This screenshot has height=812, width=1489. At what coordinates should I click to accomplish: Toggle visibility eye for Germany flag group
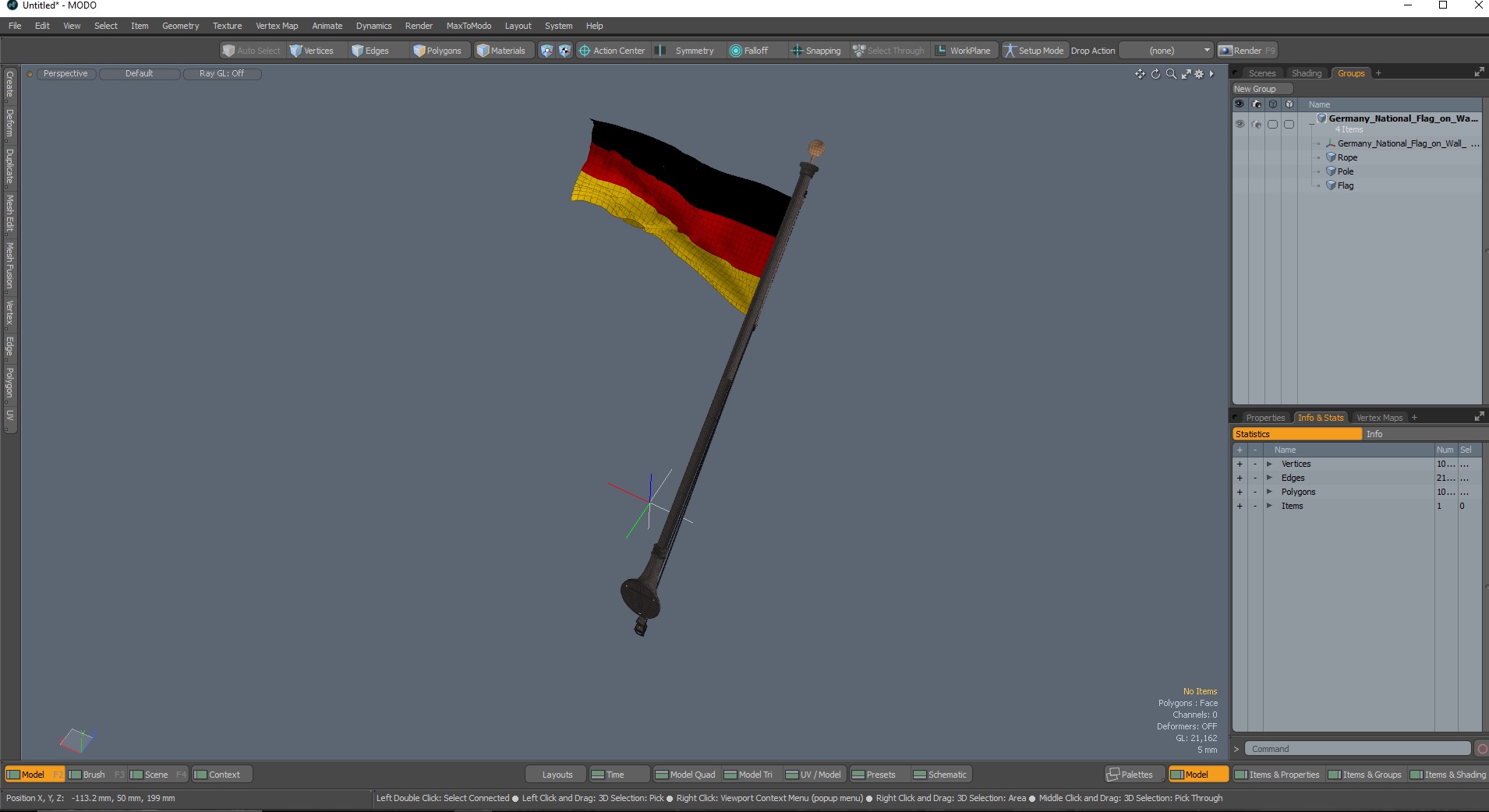point(1240,124)
